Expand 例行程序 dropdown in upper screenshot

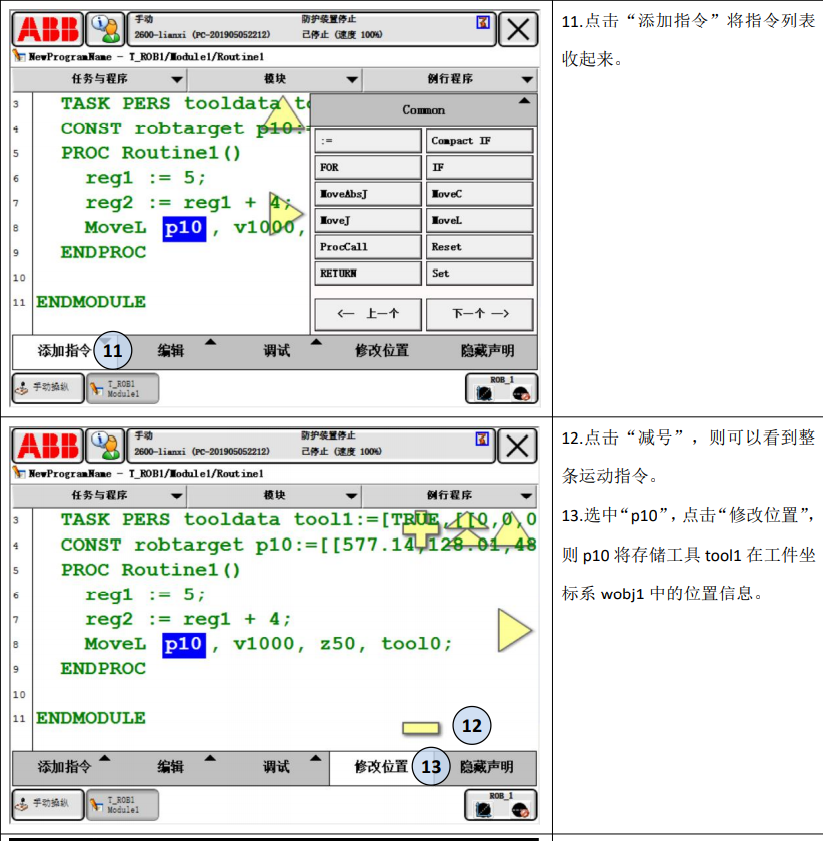450,79
